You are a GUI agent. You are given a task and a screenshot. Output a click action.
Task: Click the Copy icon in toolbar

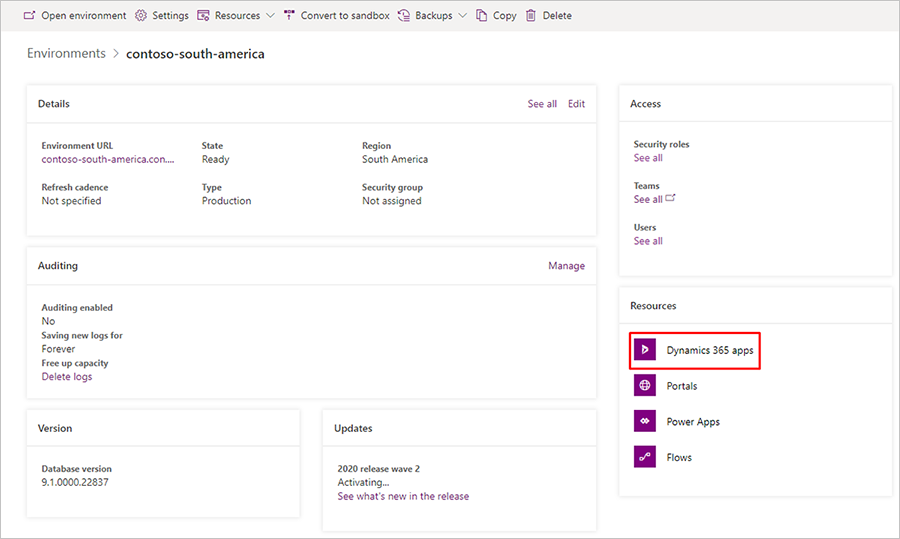482,15
